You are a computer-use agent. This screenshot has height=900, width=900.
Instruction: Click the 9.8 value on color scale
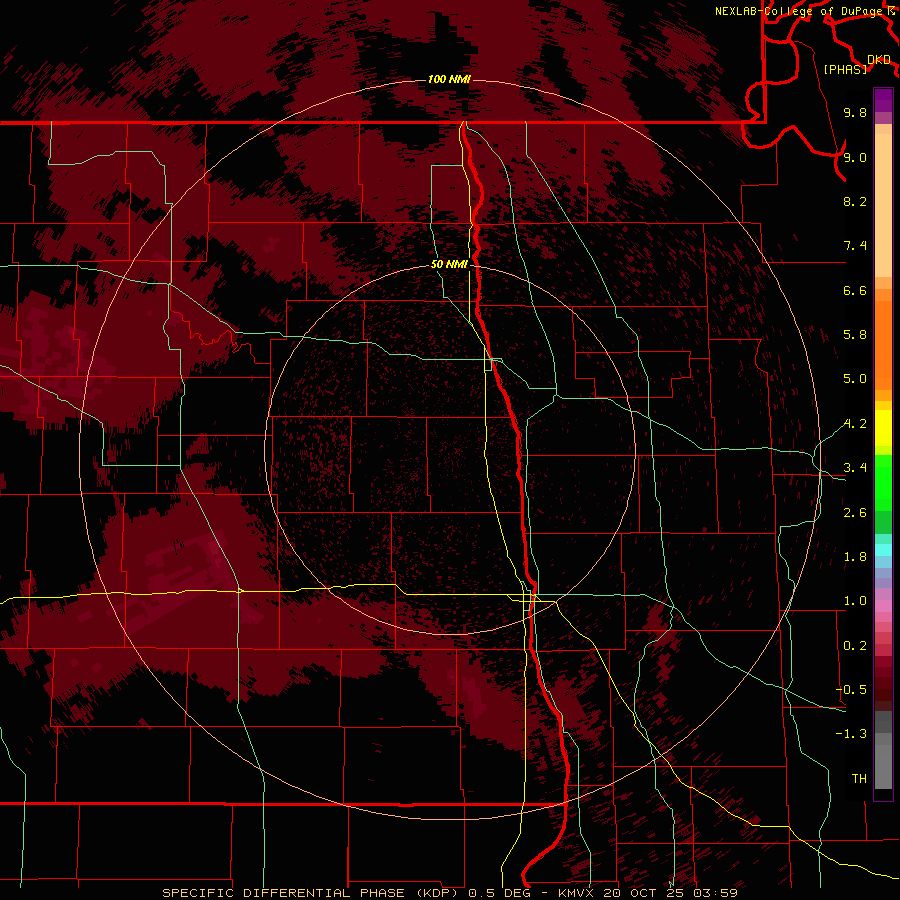pyautogui.click(x=855, y=112)
